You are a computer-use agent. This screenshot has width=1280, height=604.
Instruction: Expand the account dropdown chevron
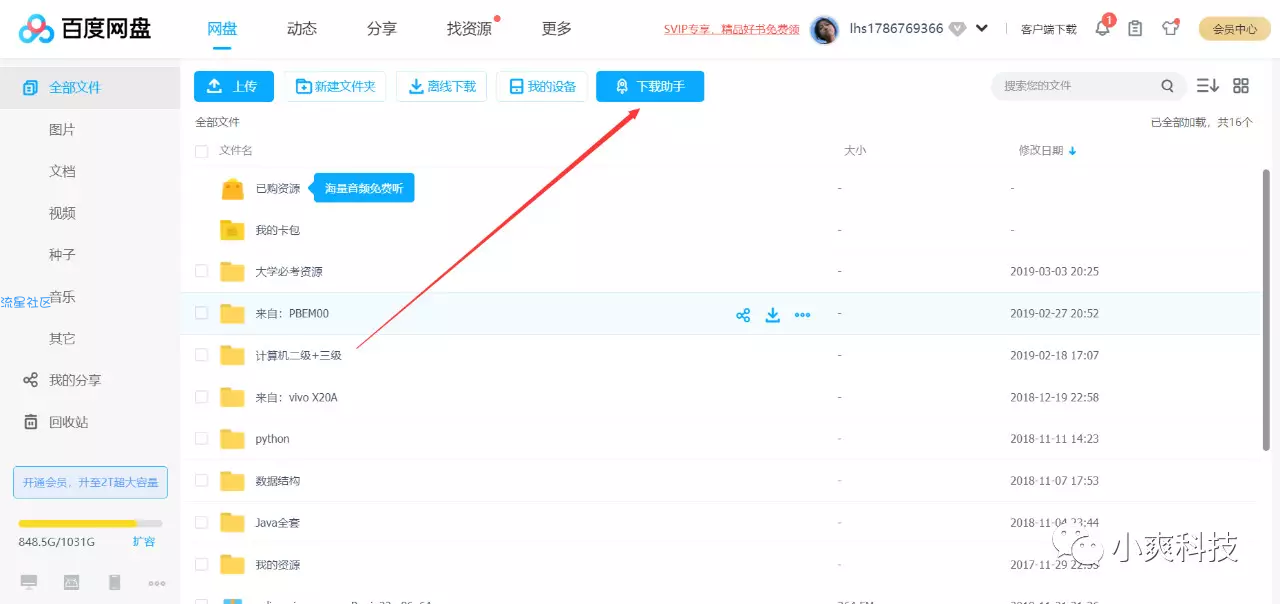[x=982, y=29]
